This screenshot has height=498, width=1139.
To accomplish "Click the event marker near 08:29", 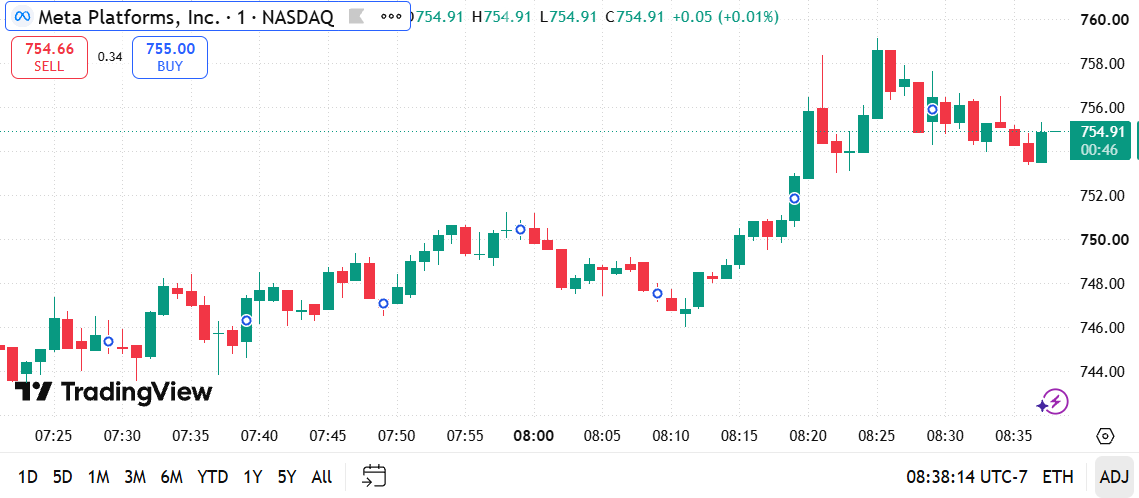I will [932, 110].
